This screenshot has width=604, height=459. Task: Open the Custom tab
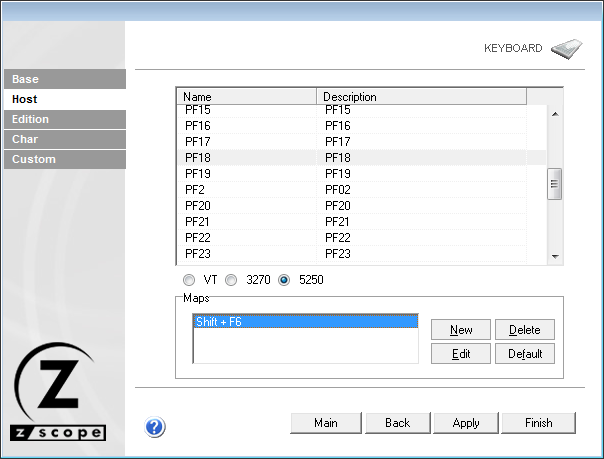[x=65, y=159]
